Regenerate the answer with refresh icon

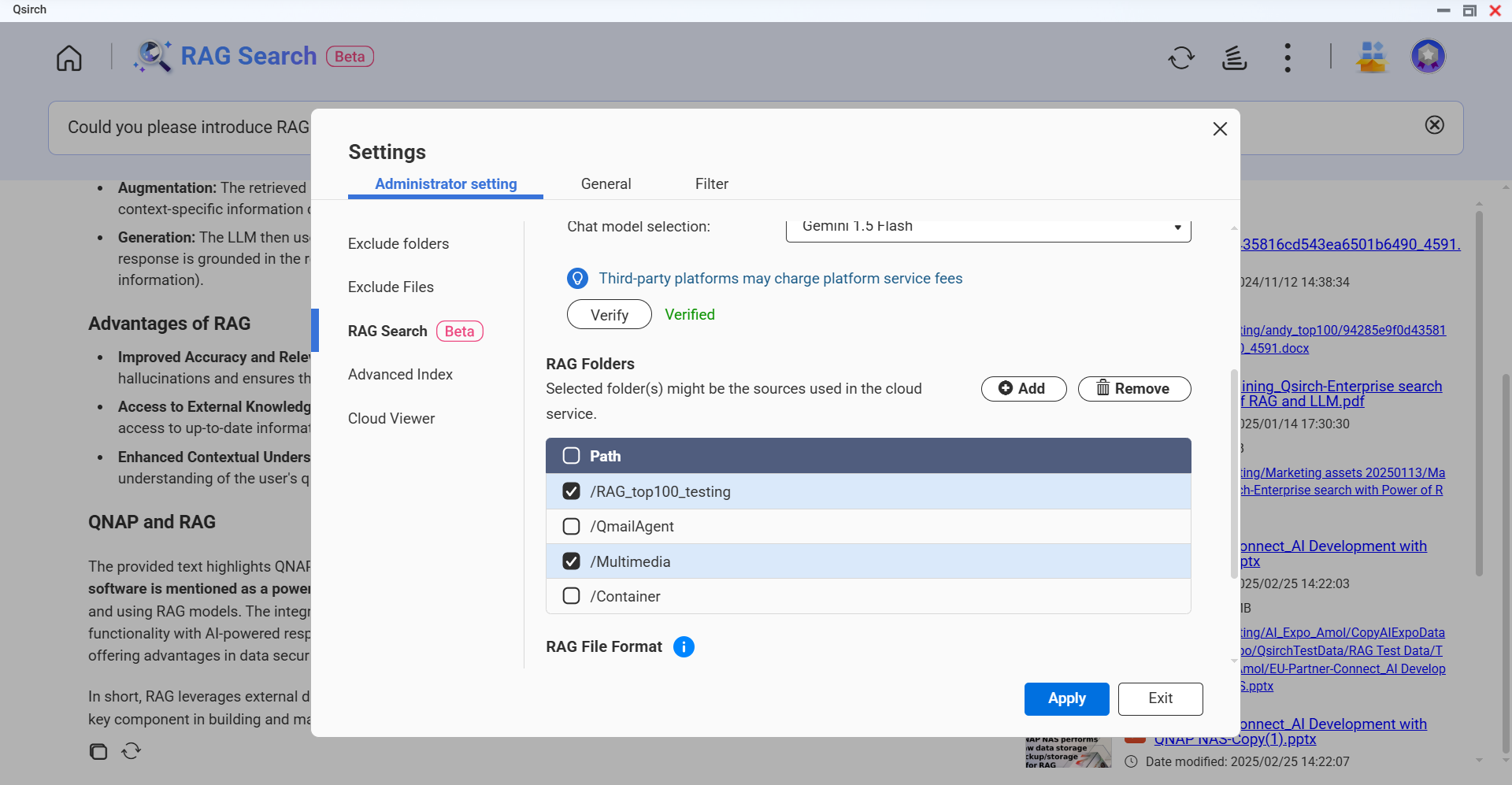click(132, 751)
